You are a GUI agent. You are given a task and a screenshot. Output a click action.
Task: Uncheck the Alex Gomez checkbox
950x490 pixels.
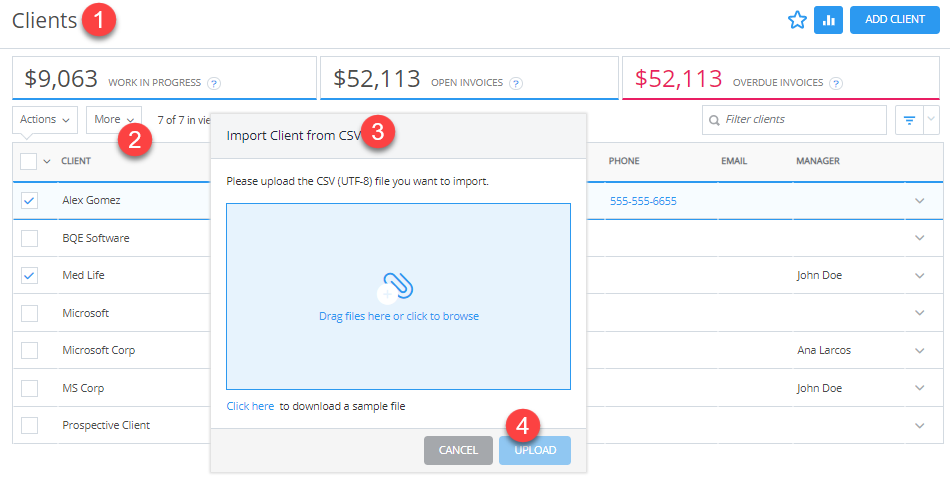pos(29,200)
